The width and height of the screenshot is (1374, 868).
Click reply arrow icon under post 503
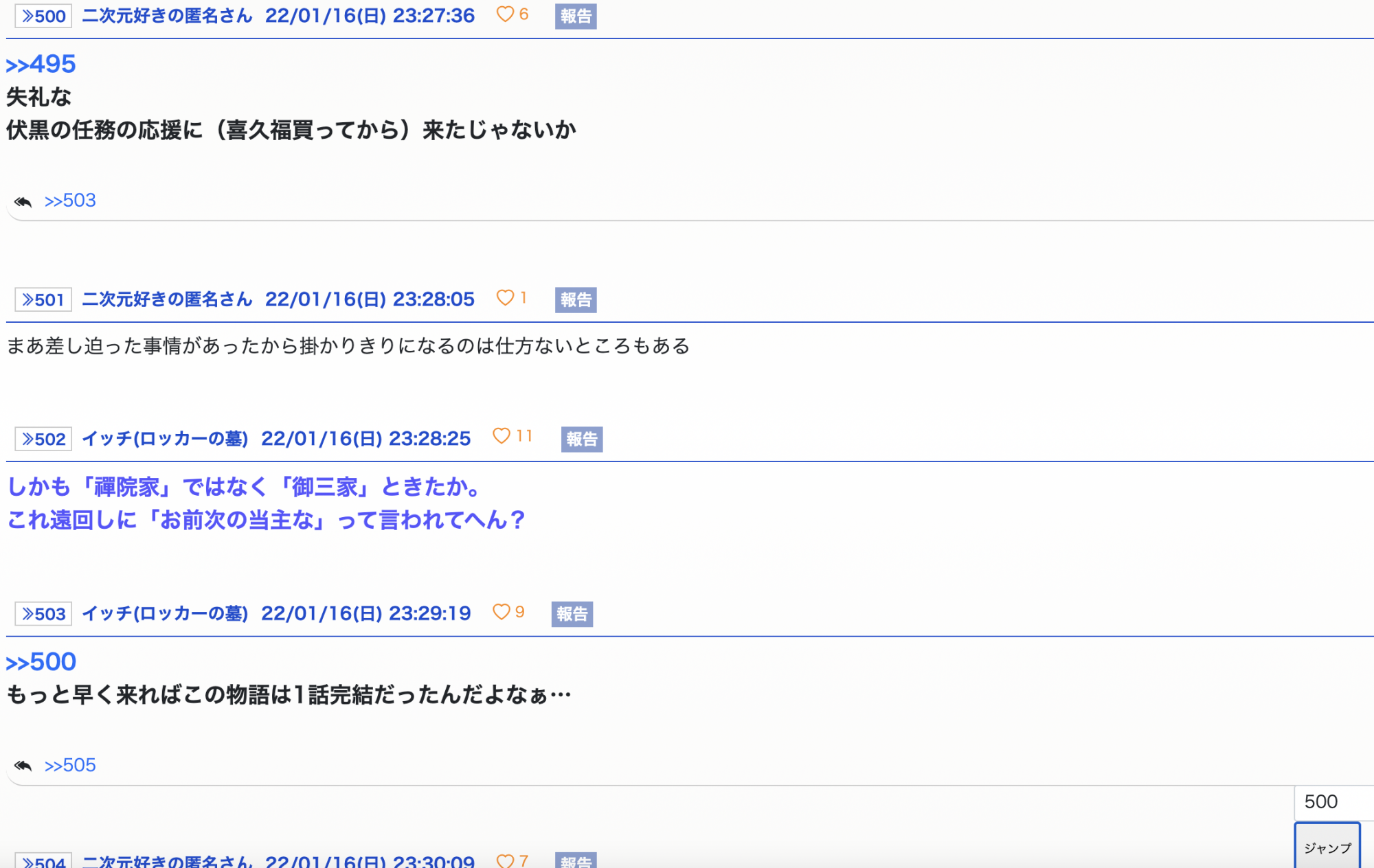tap(23, 766)
